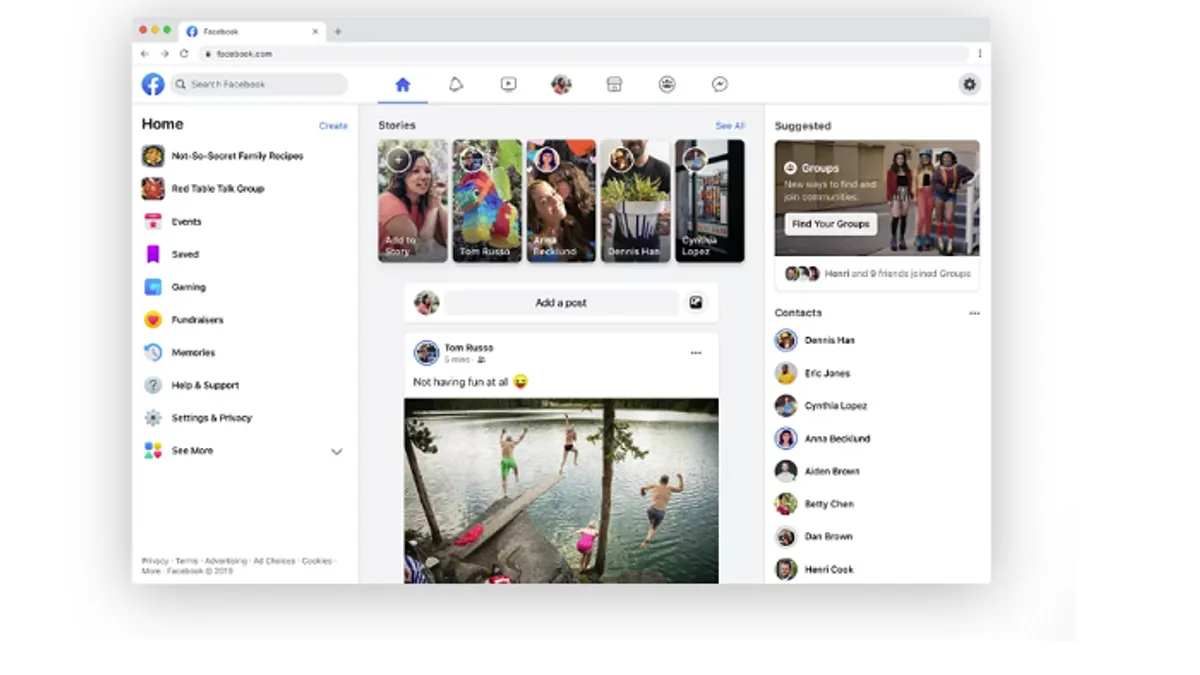Open the Watch video tab
The image size is (1200, 675).
click(509, 85)
